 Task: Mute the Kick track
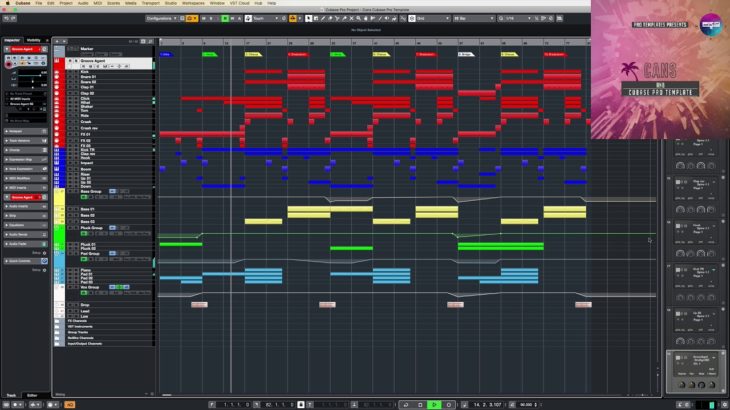click(70, 72)
